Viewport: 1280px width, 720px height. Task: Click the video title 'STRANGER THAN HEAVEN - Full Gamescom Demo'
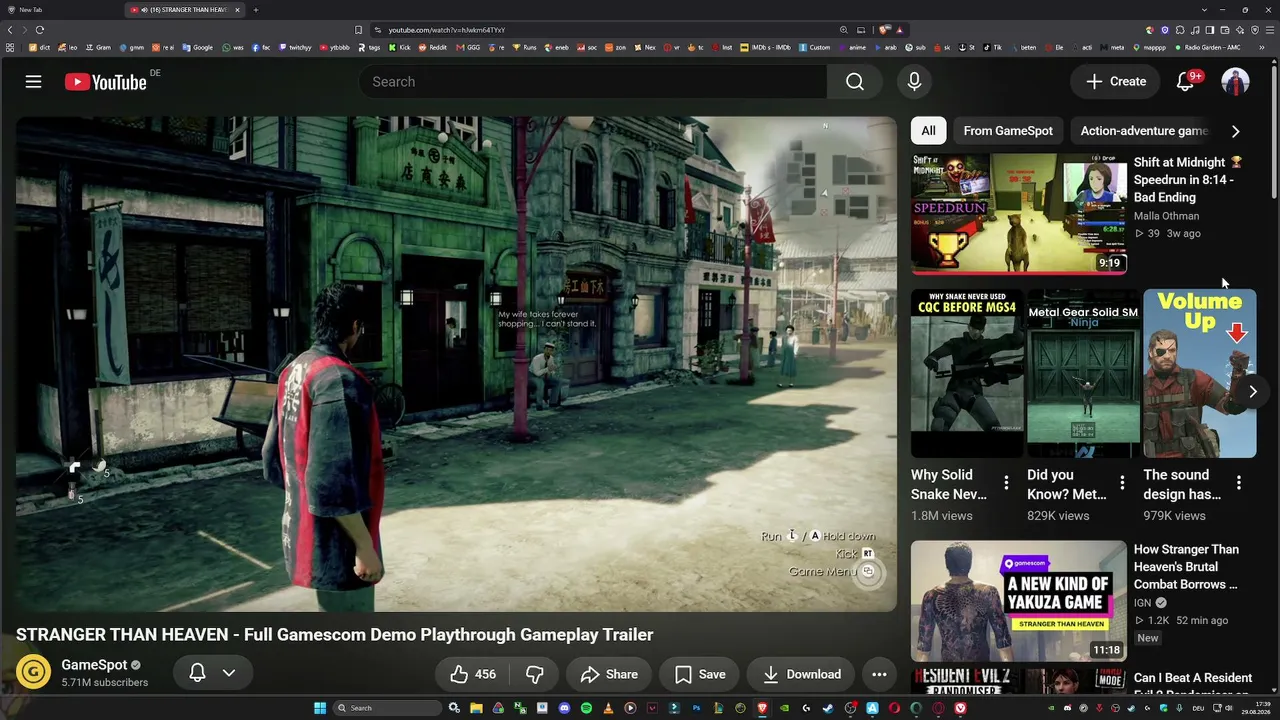335,635
